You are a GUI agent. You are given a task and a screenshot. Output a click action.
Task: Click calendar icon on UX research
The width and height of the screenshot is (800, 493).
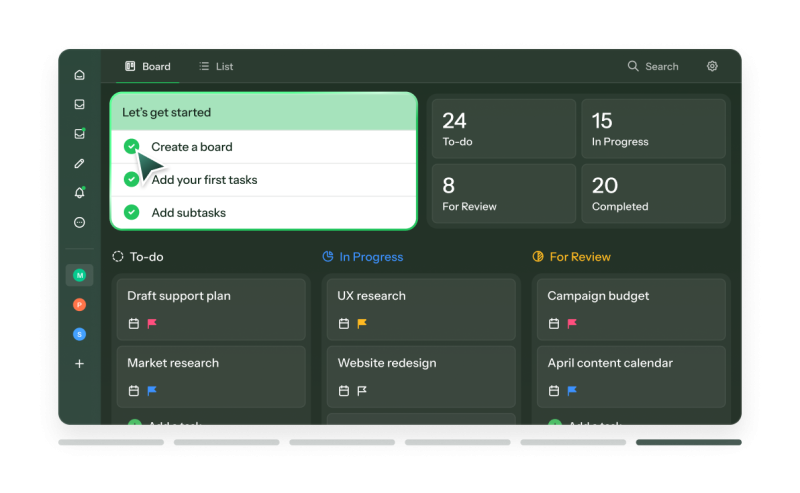[x=344, y=324]
